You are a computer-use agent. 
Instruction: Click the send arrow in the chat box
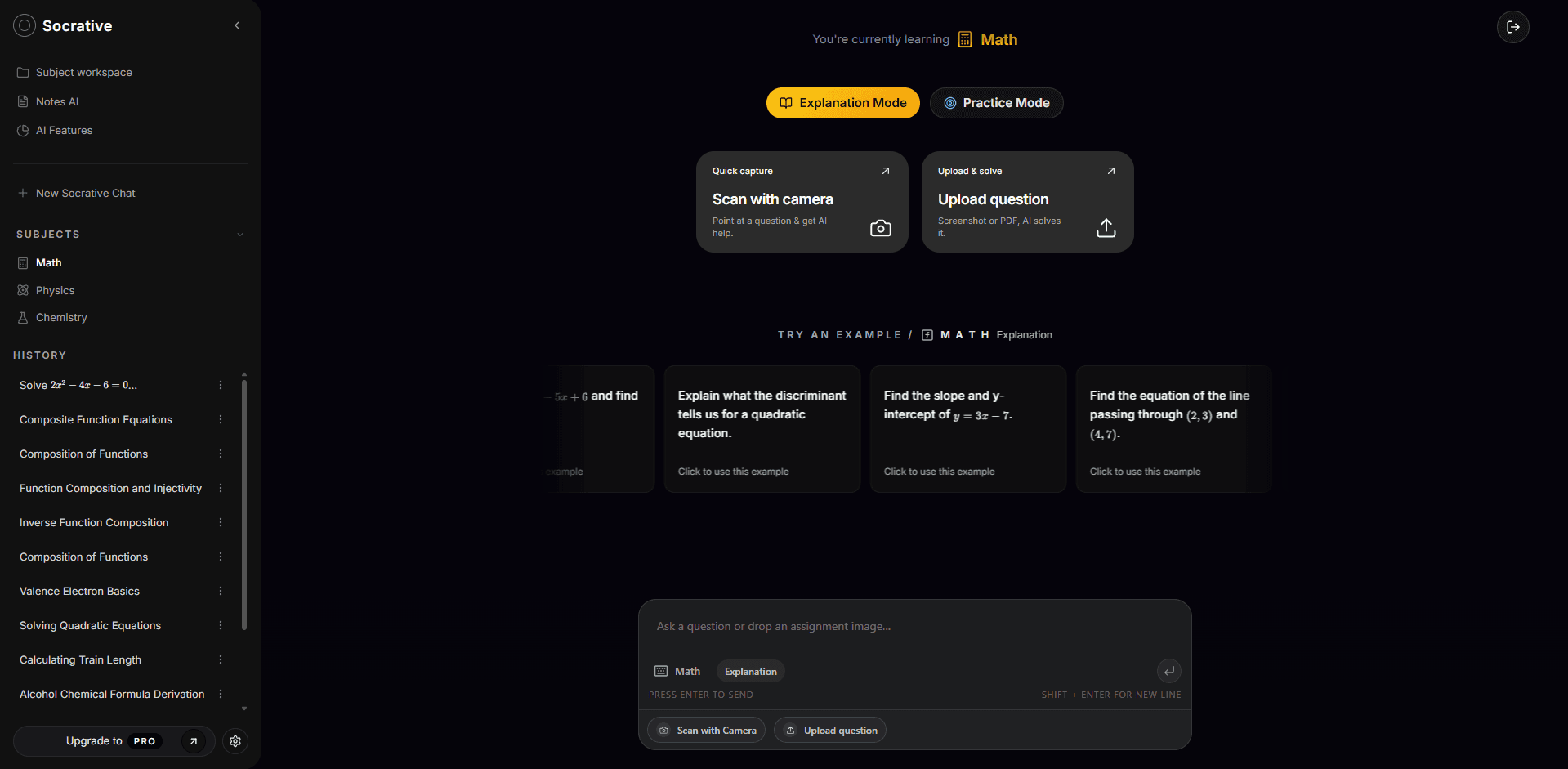point(1168,671)
